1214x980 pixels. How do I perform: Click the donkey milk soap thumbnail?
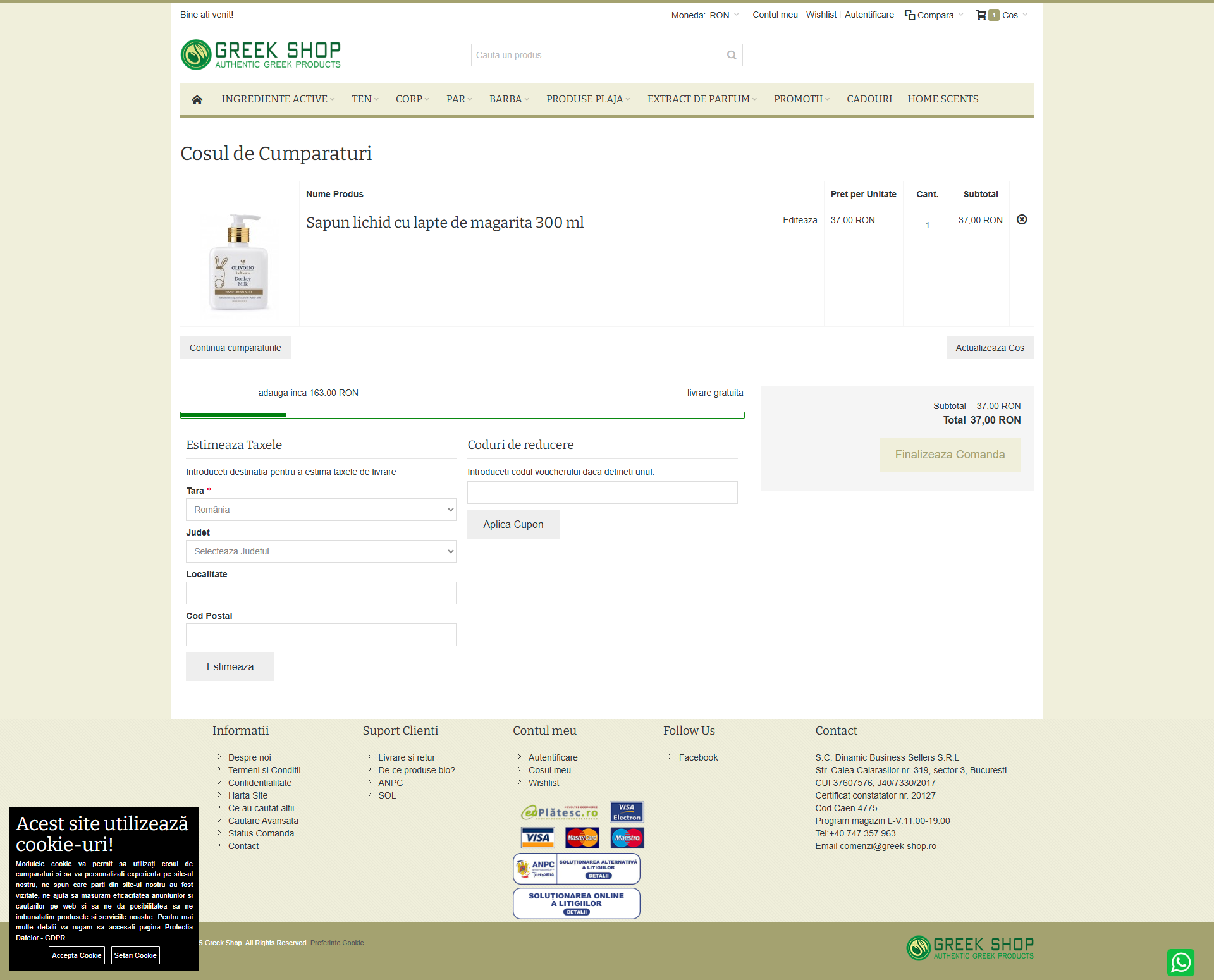(239, 262)
